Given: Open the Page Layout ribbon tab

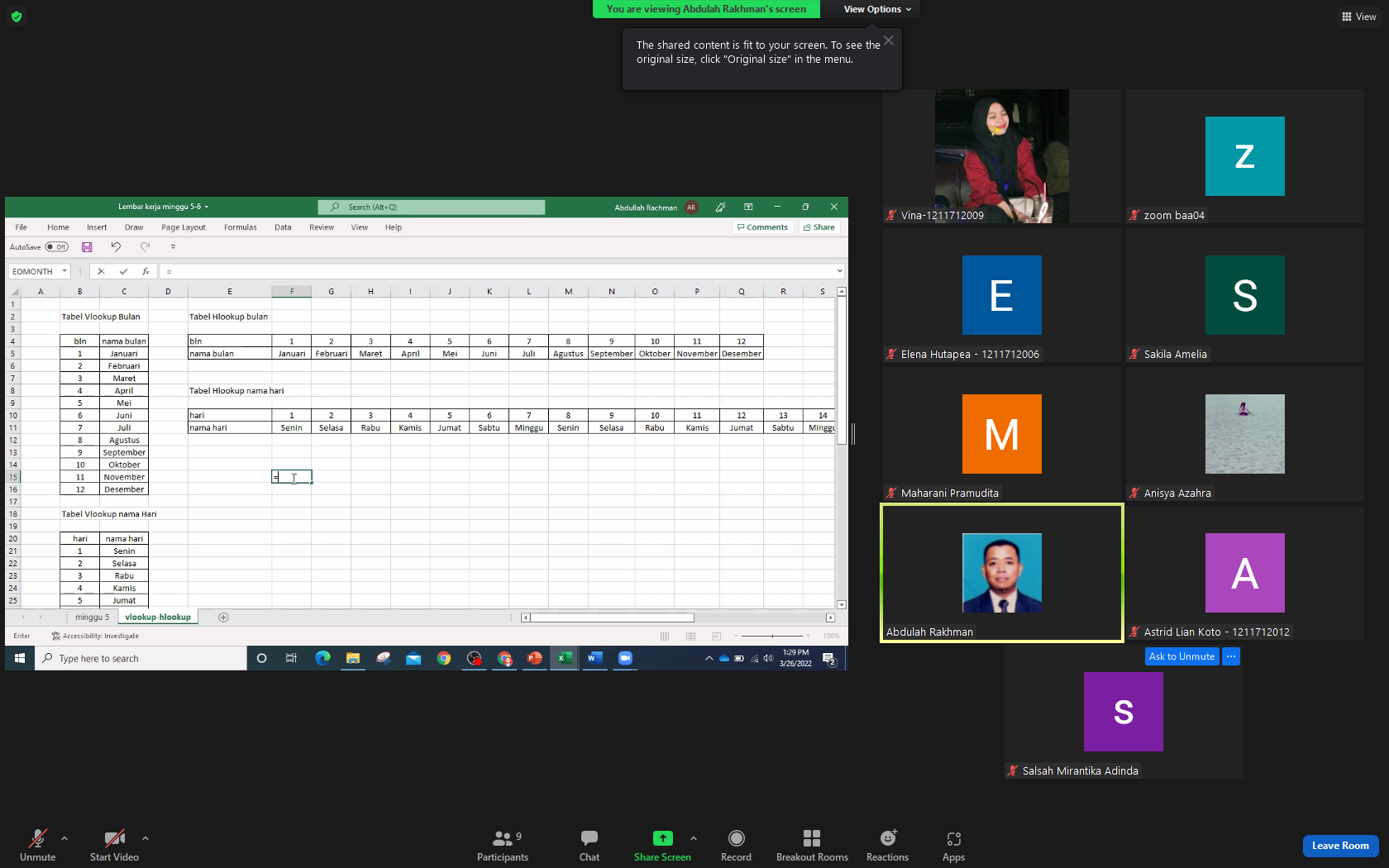Looking at the screenshot, I should pyautogui.click(x=184, y=227).
